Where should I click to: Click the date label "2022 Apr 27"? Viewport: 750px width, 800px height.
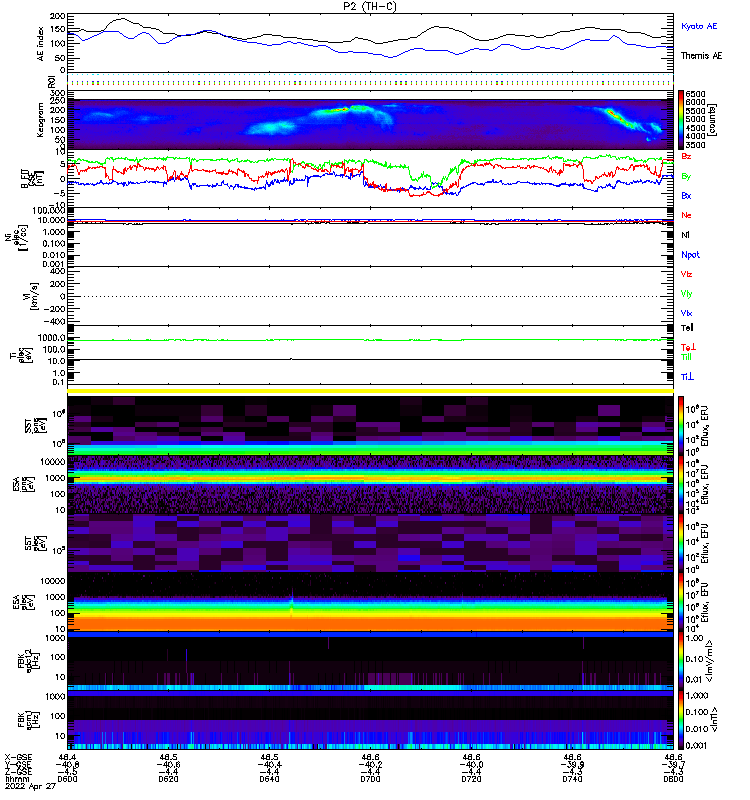coord(30,786)
